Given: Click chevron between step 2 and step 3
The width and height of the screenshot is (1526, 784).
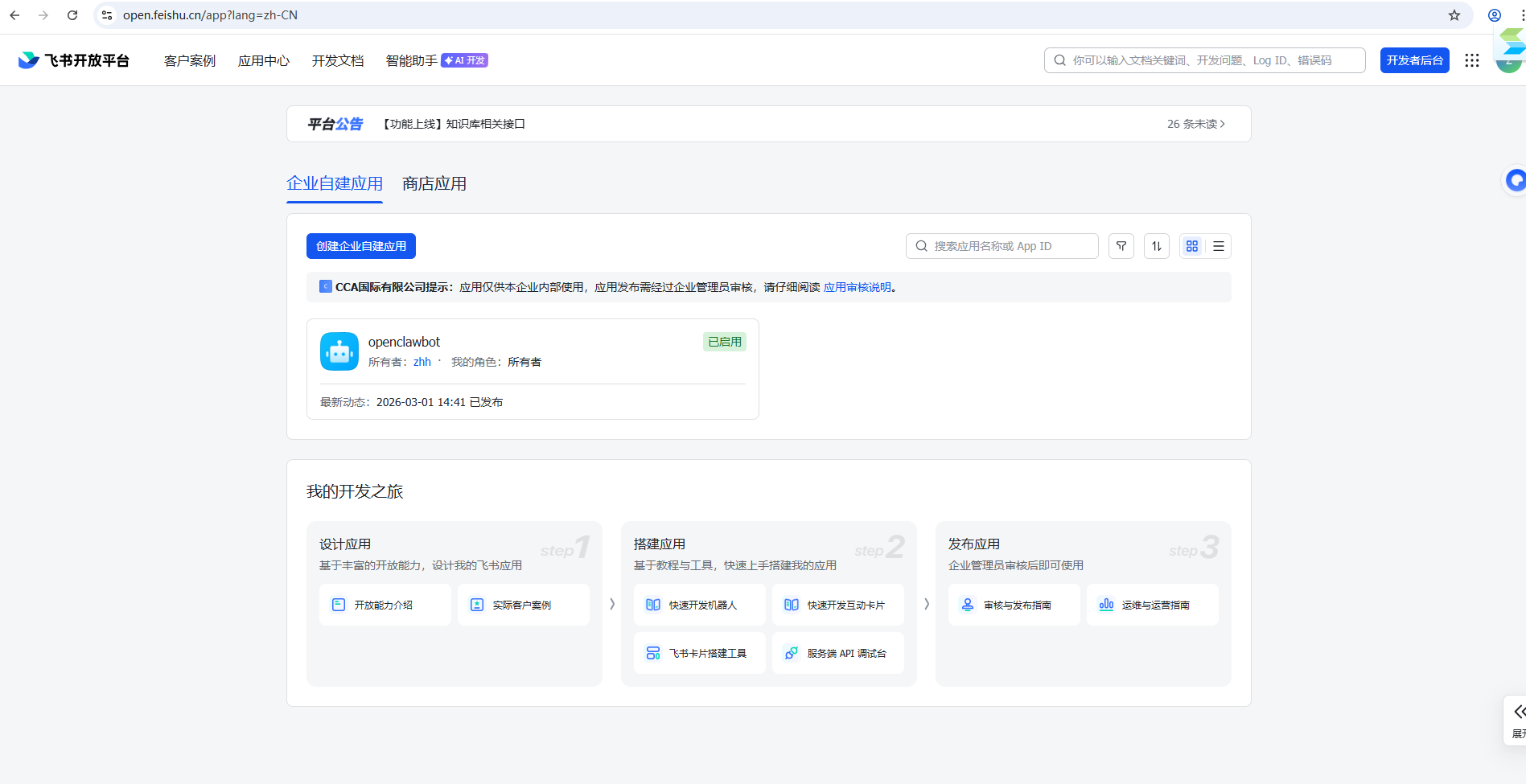Looking at the screenshot, I should [x=927, y=604].
